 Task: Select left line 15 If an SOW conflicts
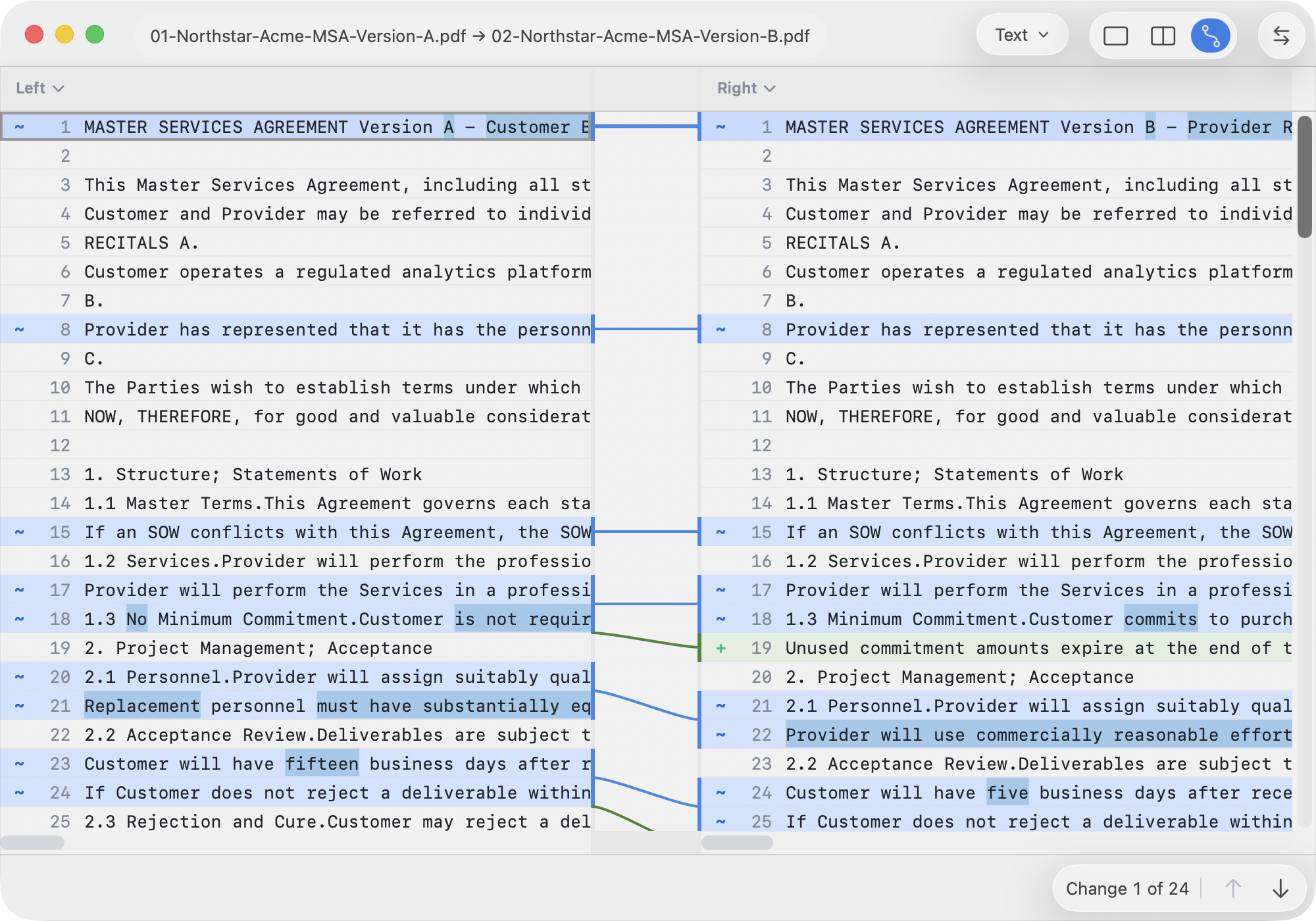[x=297, y=532]
